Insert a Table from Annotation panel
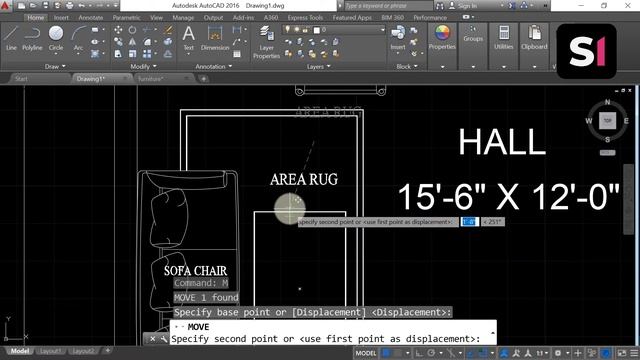The width and height of the screenshot is (640, 360). coord(237,54)
